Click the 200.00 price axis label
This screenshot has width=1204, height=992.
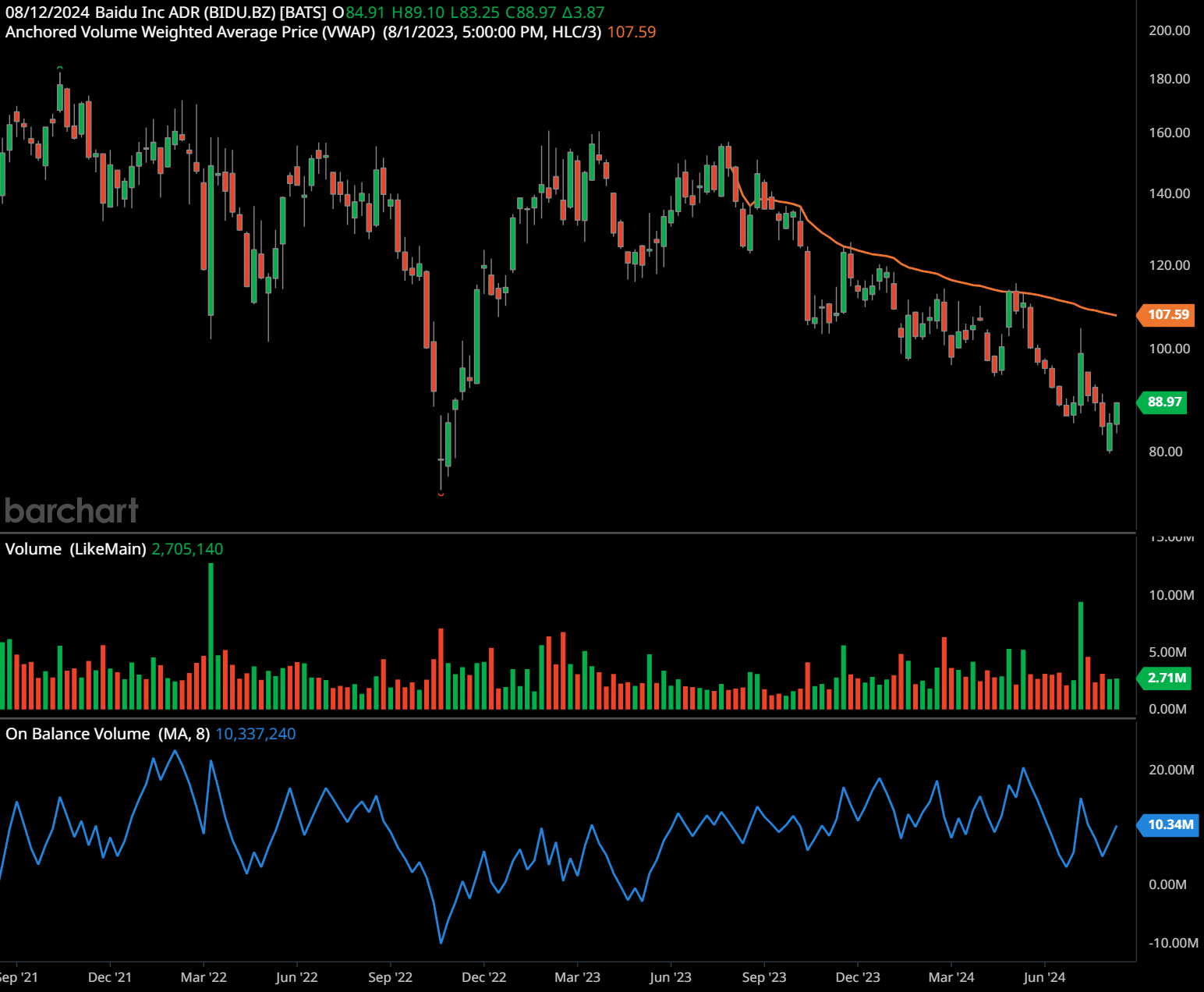pos(1169,30)
